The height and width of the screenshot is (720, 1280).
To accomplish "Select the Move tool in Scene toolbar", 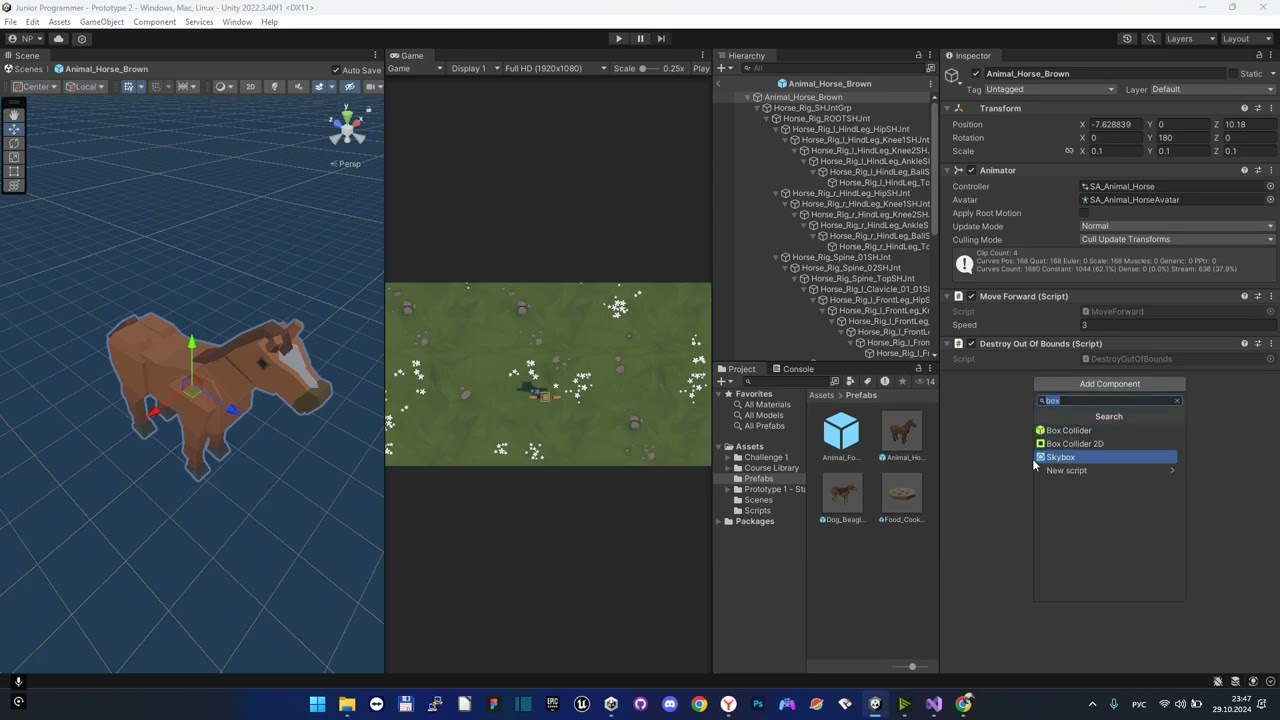I will 14,129.
